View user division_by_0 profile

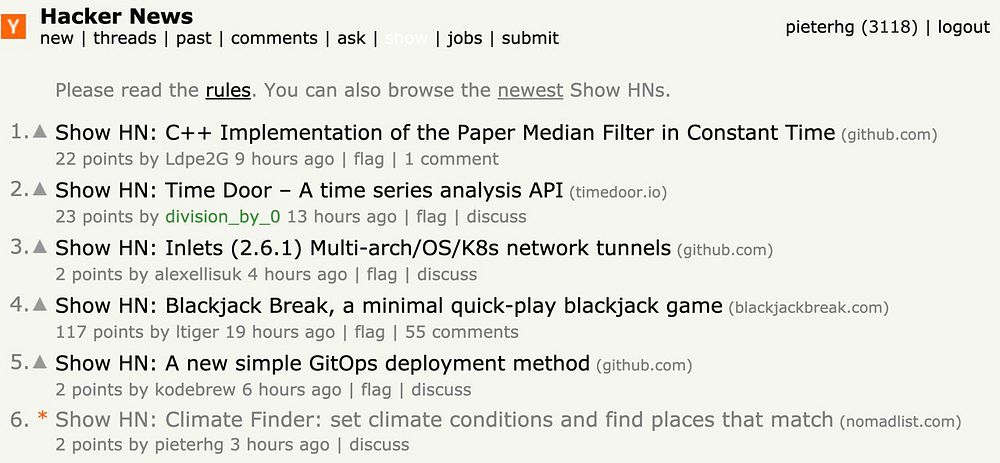(223, 216)
